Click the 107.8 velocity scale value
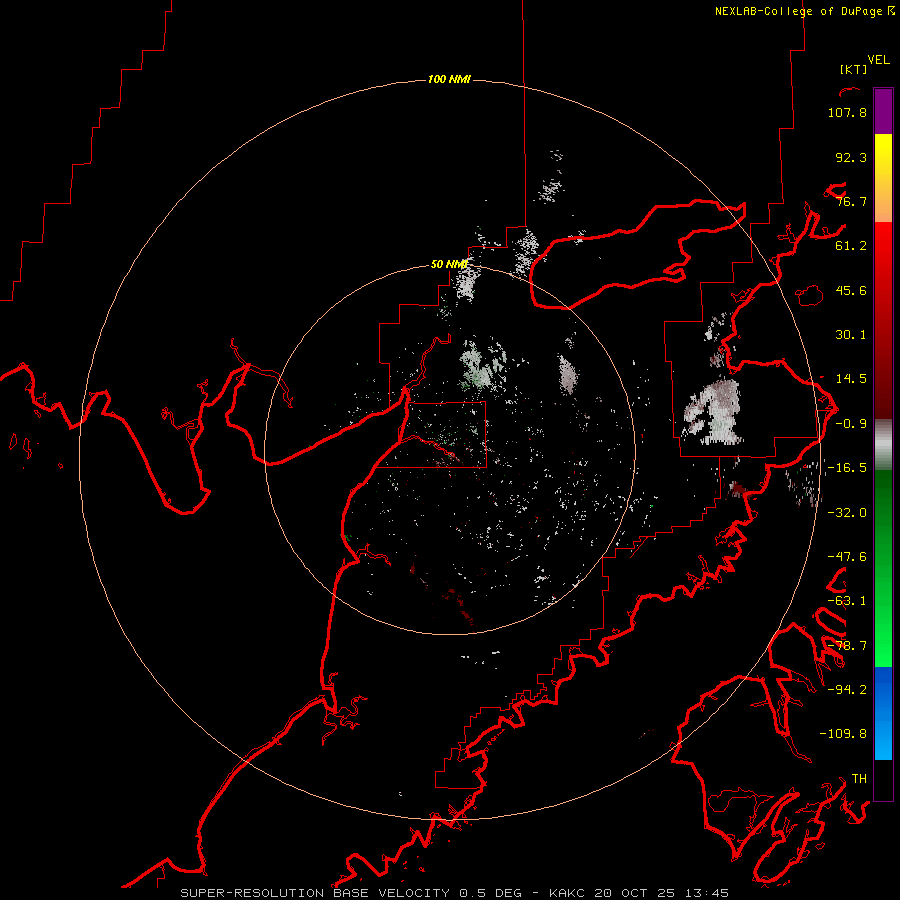900x900 pixels. pos(847,112)
